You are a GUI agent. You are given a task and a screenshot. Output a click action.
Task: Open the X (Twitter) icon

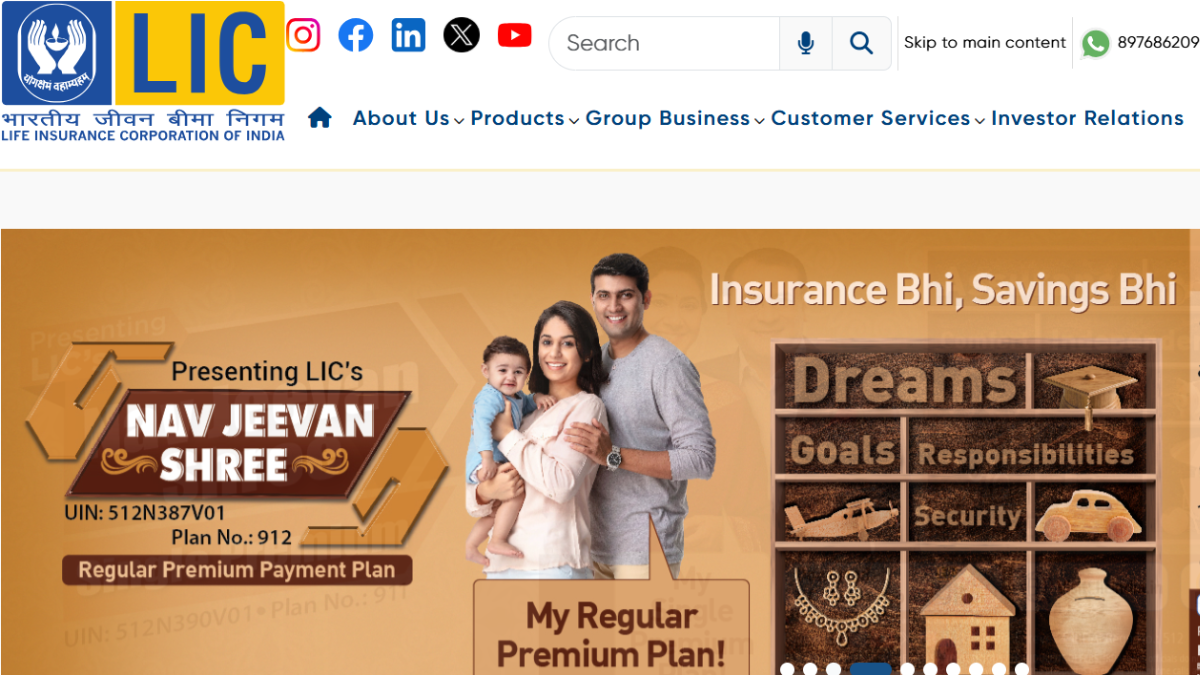(461, 36)
